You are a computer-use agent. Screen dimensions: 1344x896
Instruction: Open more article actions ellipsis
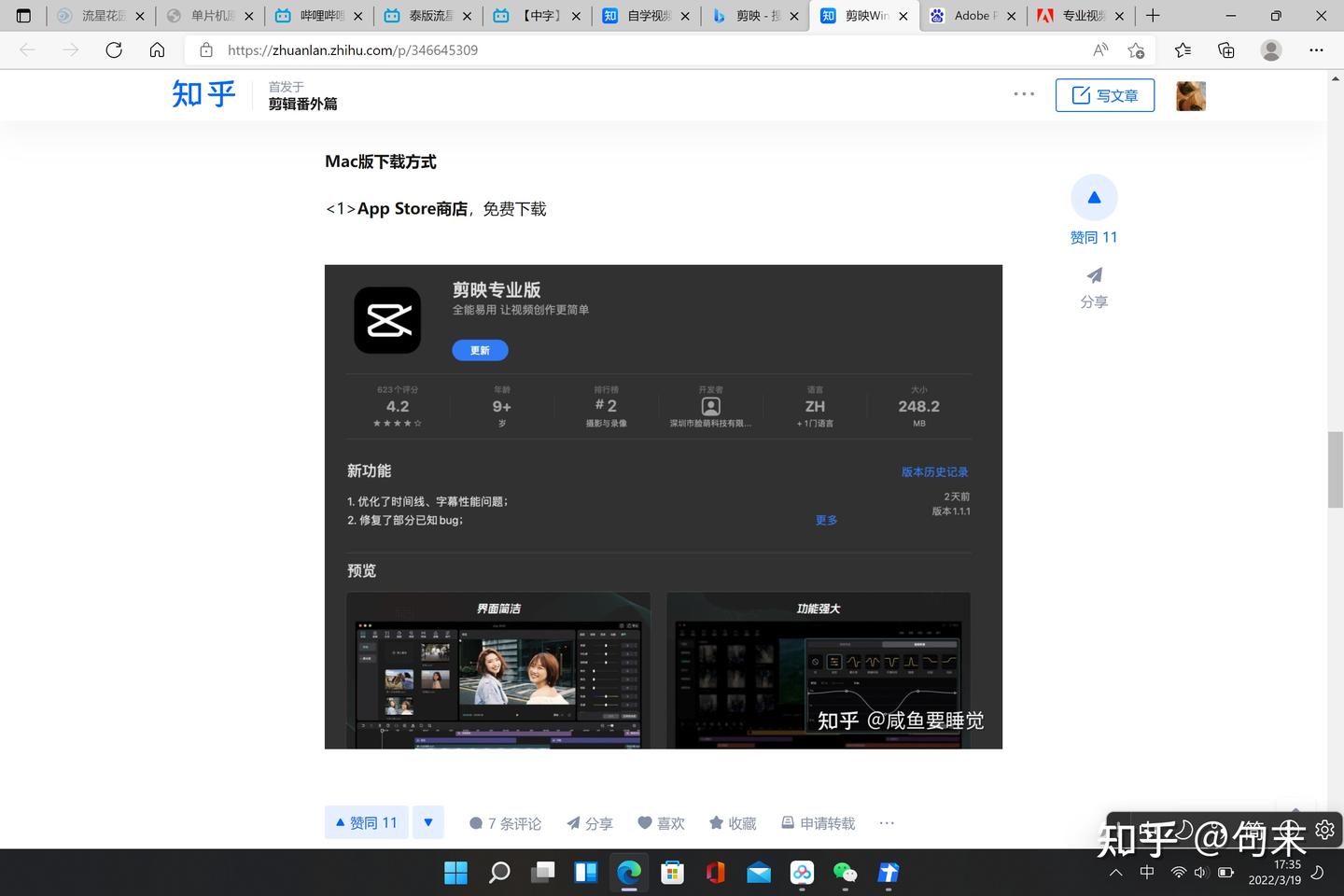(x=887, y=822)
